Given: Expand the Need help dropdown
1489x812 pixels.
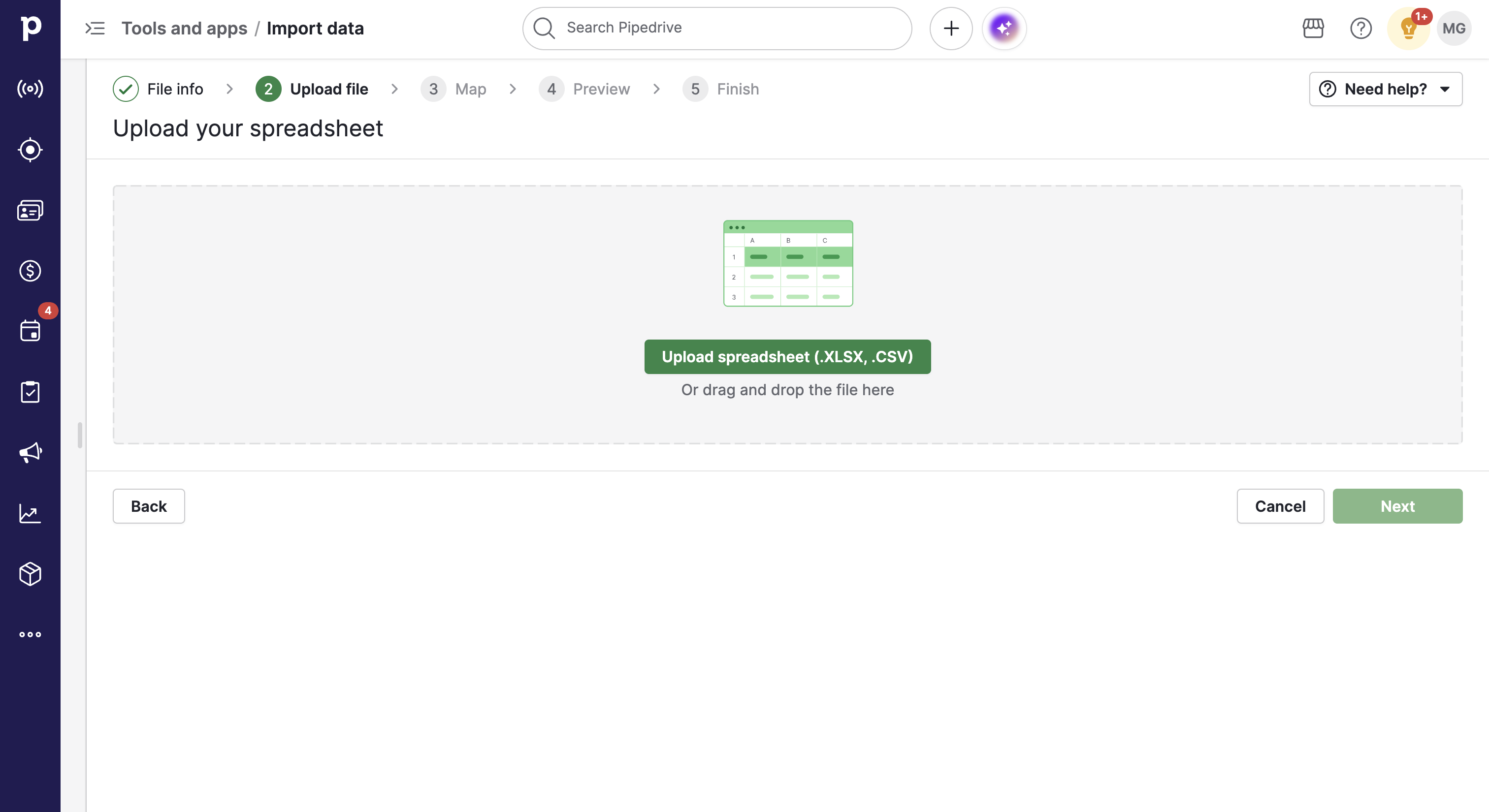Looking at the screenshot, I should click(x=1386, y=89).
